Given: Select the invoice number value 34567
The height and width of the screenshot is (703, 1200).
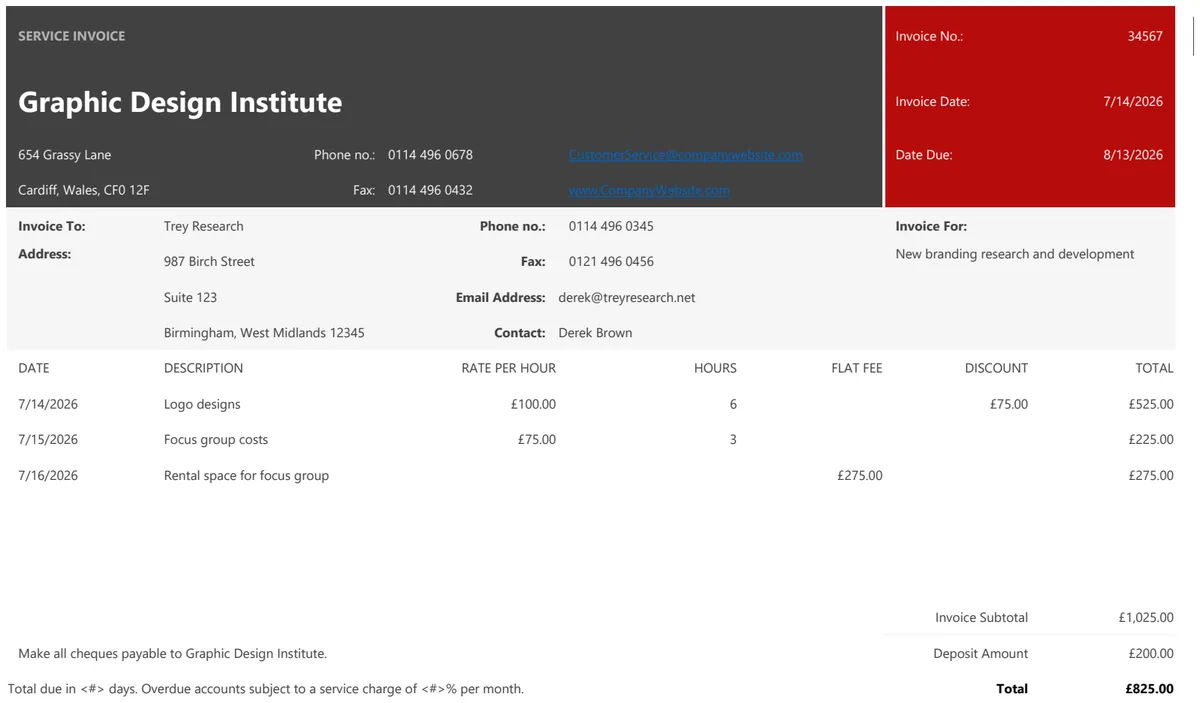Looking at the screenshot, I should tap(1145, 36).
